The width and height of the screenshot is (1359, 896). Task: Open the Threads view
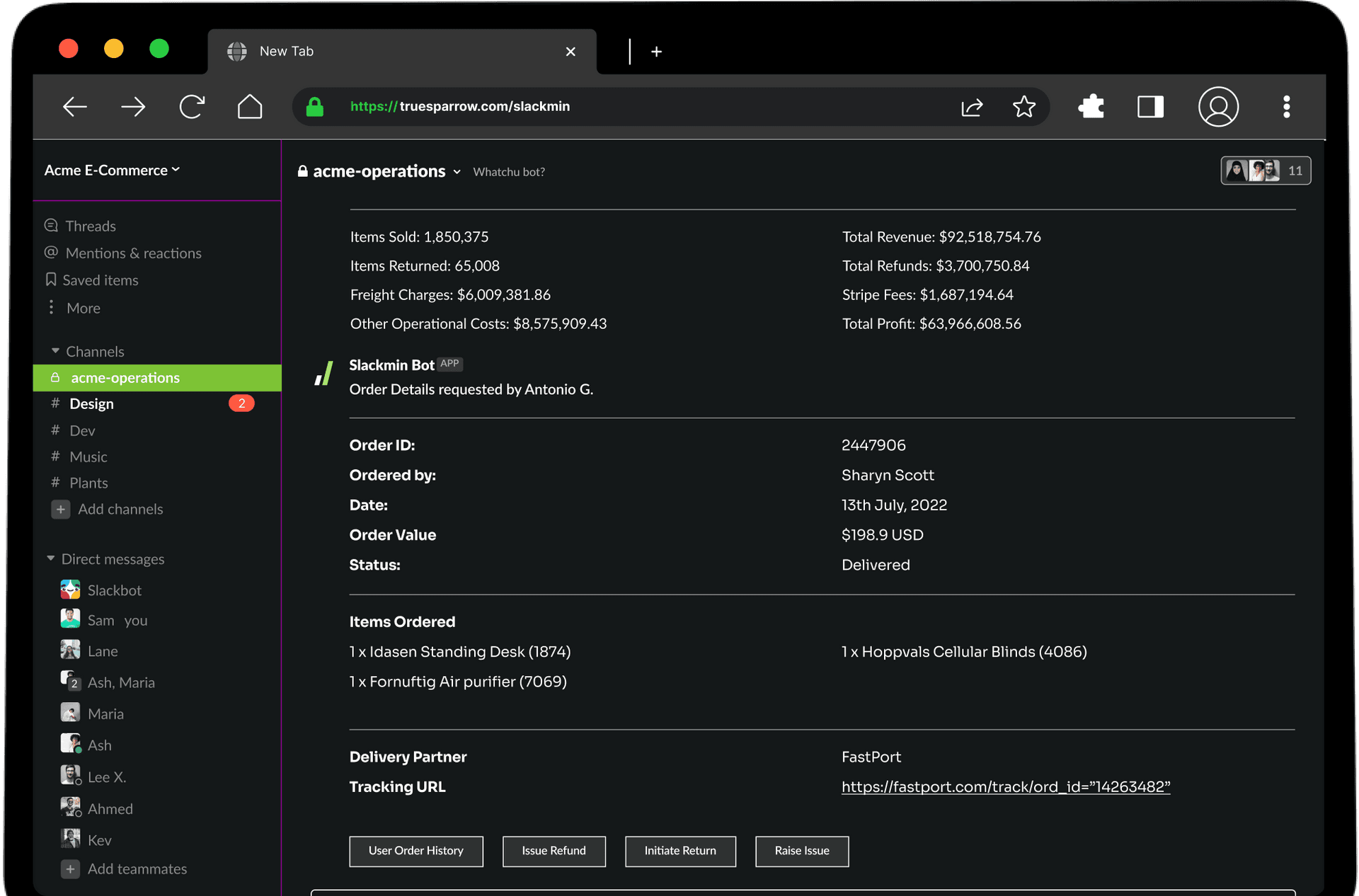(x=90, y=226)
